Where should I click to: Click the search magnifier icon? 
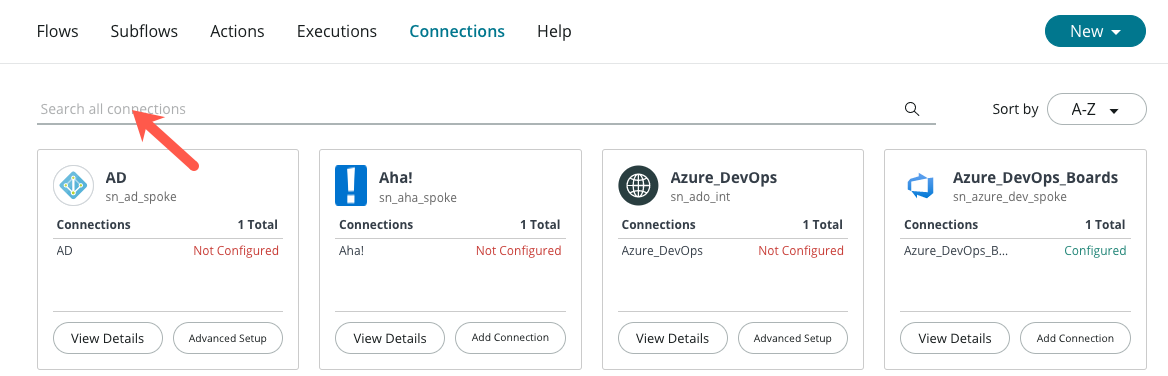pos(912,109)
